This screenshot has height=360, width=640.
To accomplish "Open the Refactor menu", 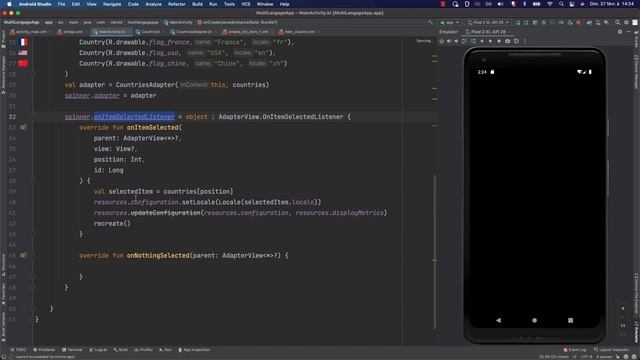I will [x=177, y=4].
